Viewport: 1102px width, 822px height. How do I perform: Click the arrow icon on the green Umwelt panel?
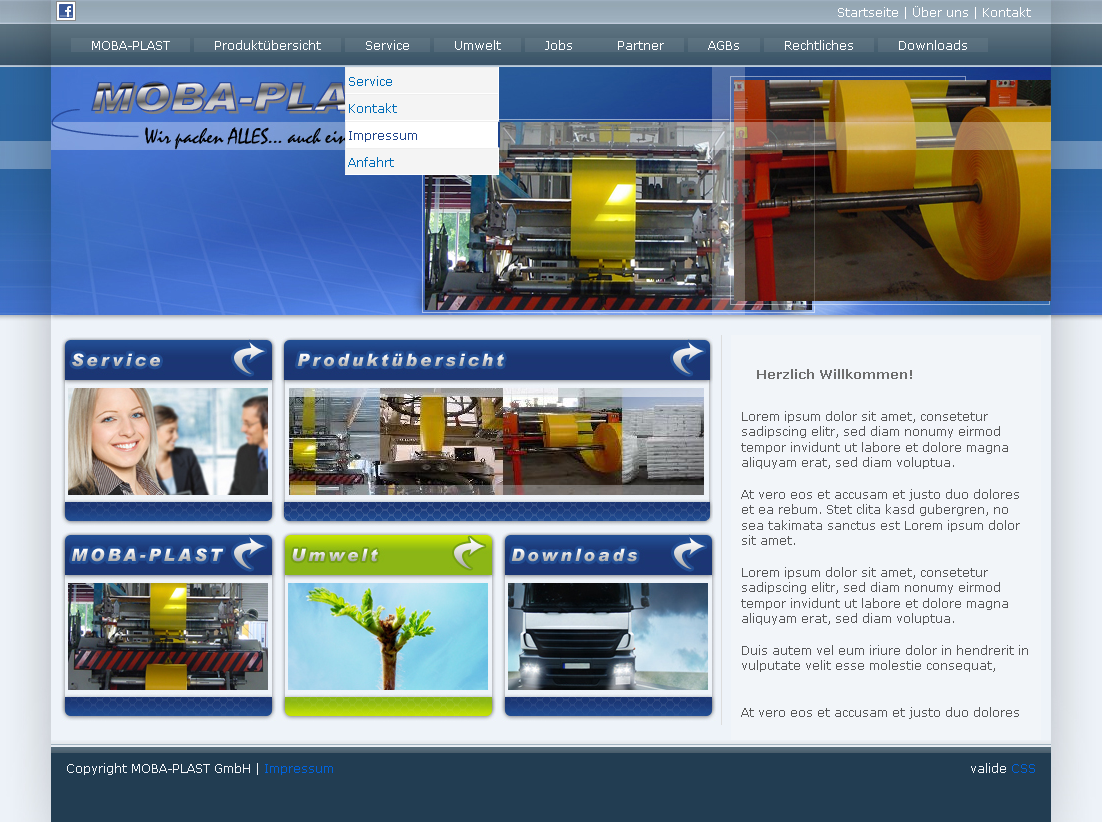(x=468, y=554)
